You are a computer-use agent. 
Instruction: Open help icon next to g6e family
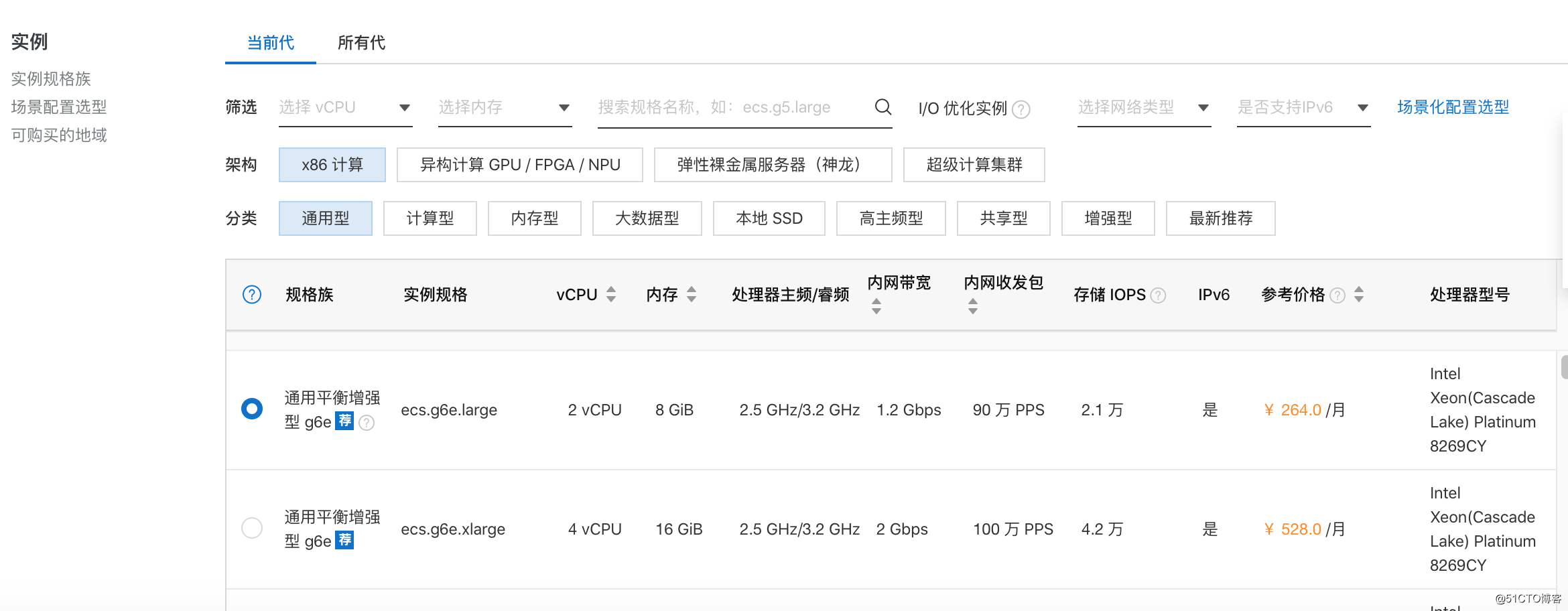click(367, 423)
